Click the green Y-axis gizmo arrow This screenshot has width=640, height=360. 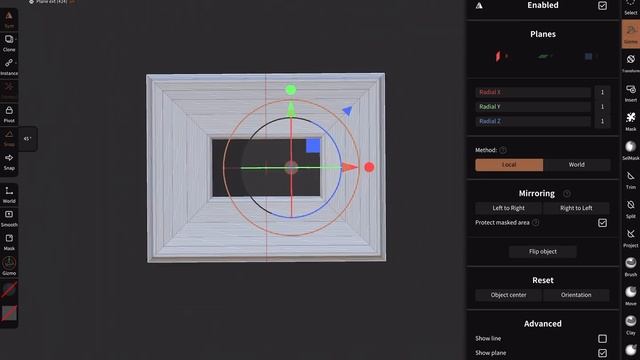click(x=291, y=109)
